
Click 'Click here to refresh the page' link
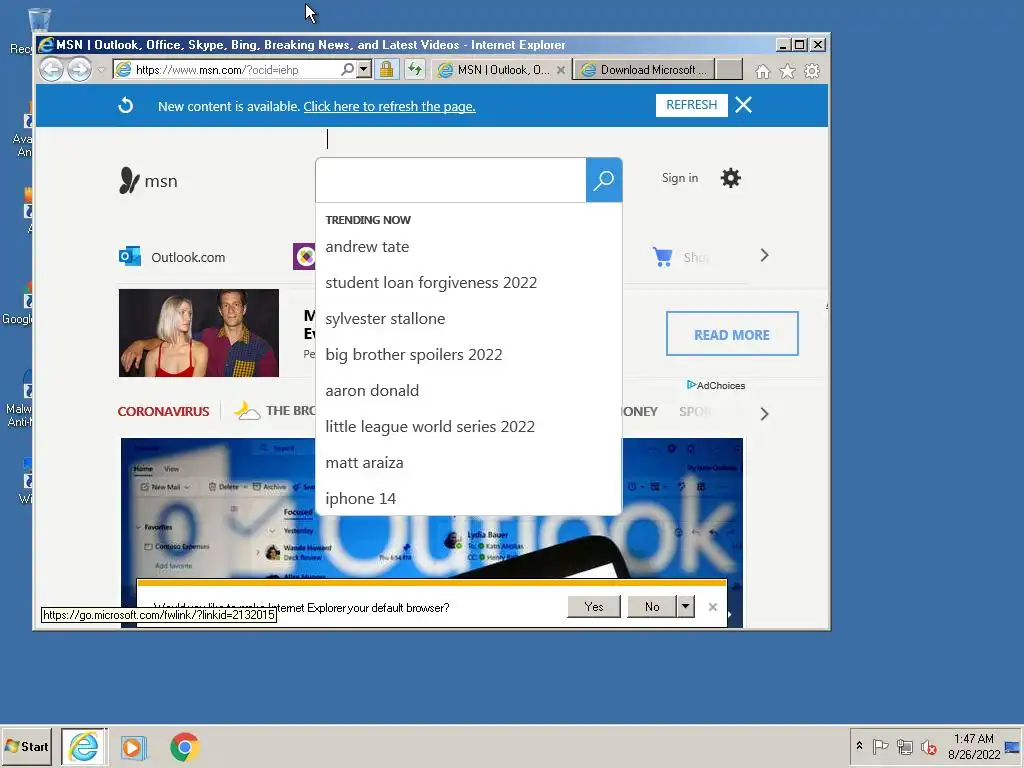pos(389,106)
